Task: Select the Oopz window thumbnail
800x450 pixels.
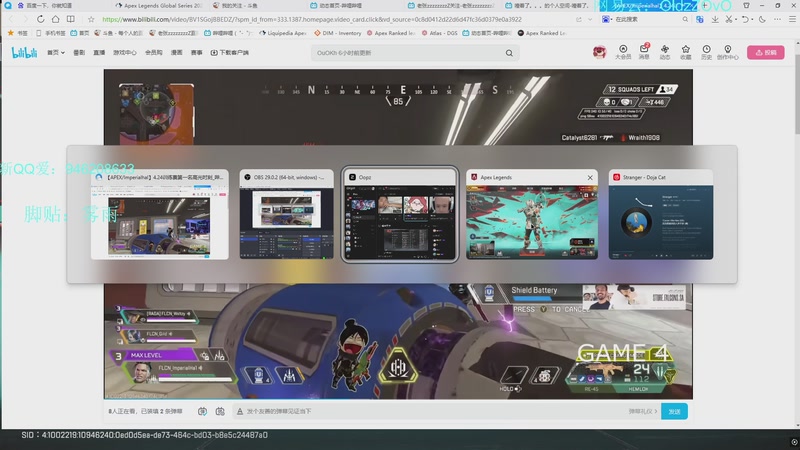Action: pyautogui.click(x=399, y=214)
